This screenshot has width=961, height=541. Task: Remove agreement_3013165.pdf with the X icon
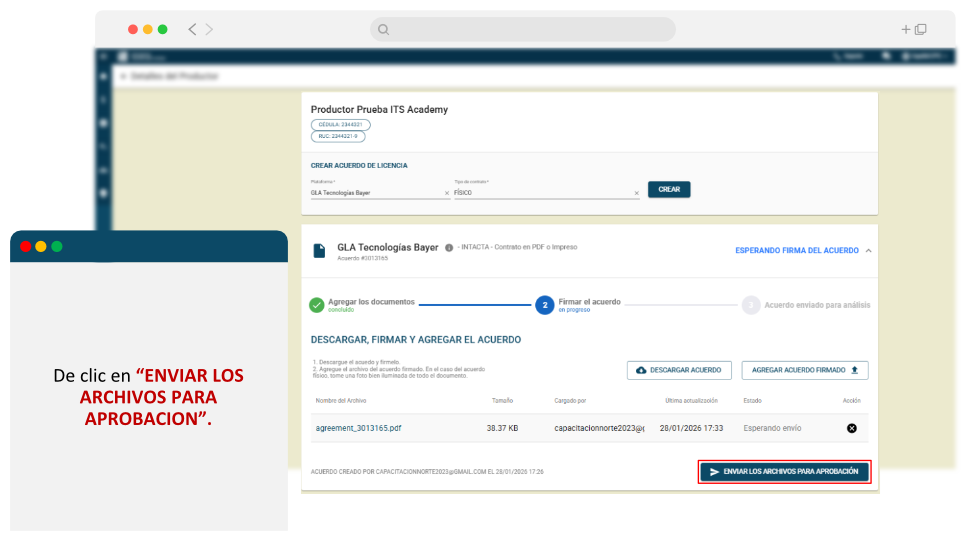[852, 428]
